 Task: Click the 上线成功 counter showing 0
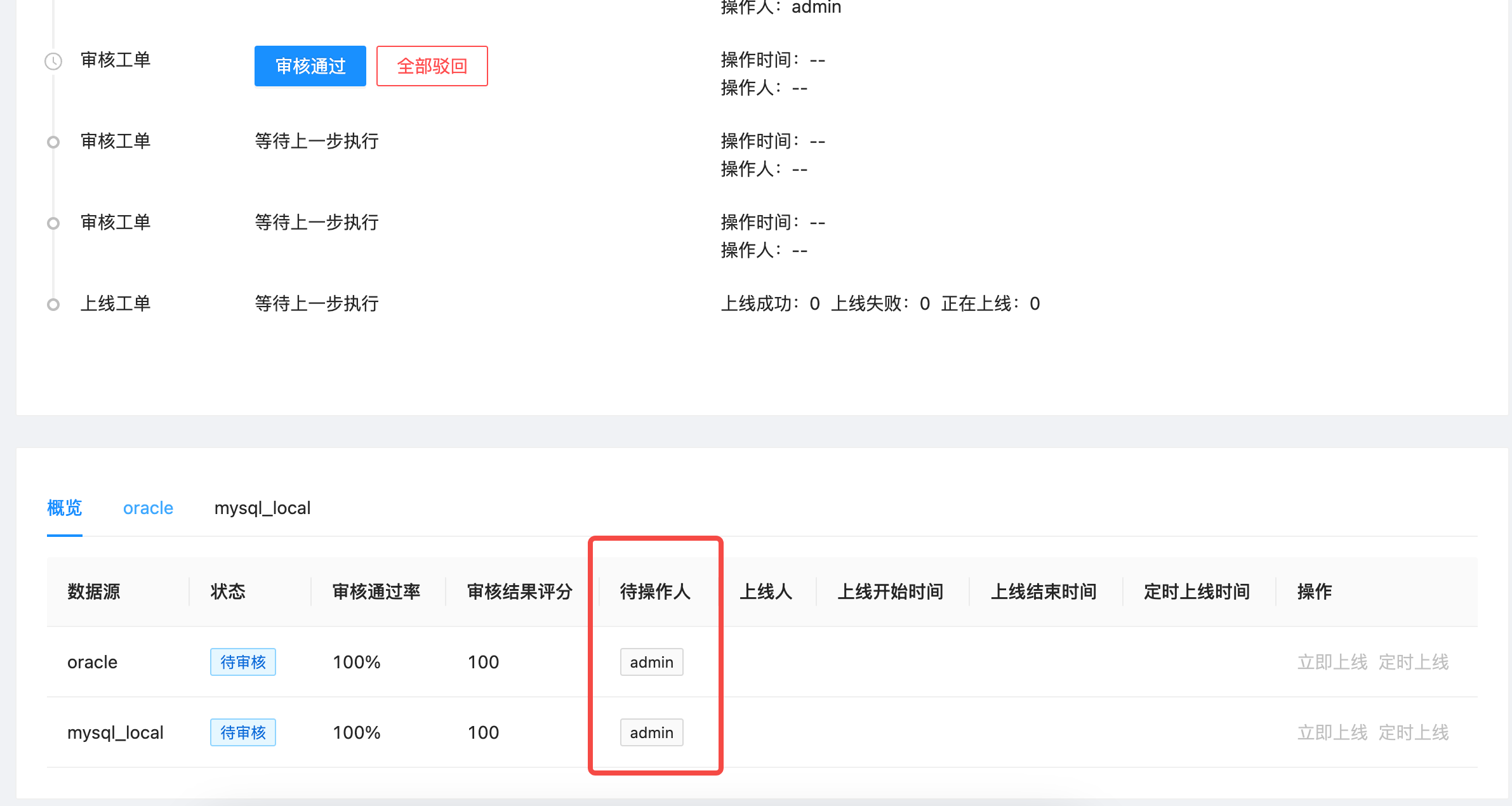771,304
